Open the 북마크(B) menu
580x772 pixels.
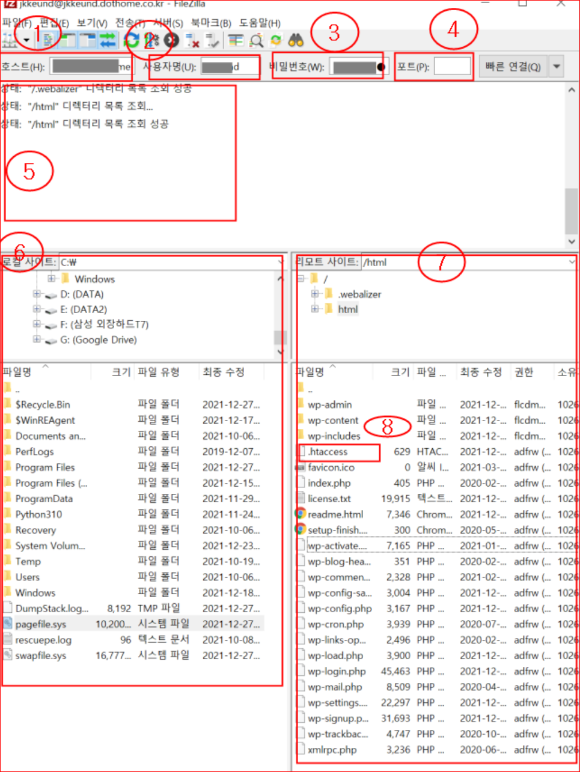point(211,23)
